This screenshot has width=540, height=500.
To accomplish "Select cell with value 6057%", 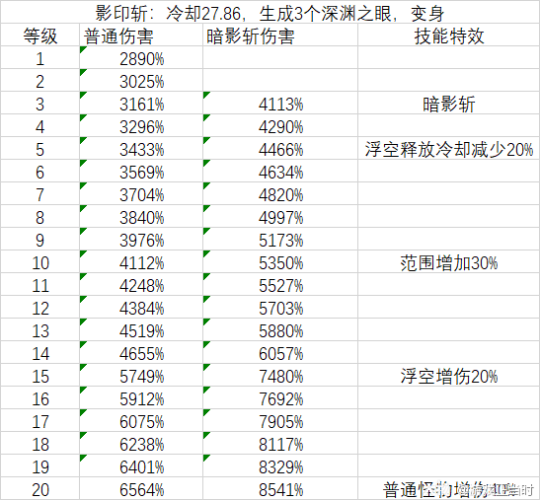I will pyautogui.click(x=280, y=353).
